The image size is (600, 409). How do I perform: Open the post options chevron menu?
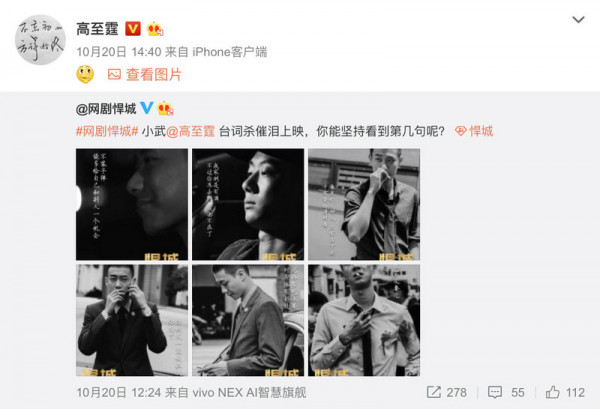578,20
